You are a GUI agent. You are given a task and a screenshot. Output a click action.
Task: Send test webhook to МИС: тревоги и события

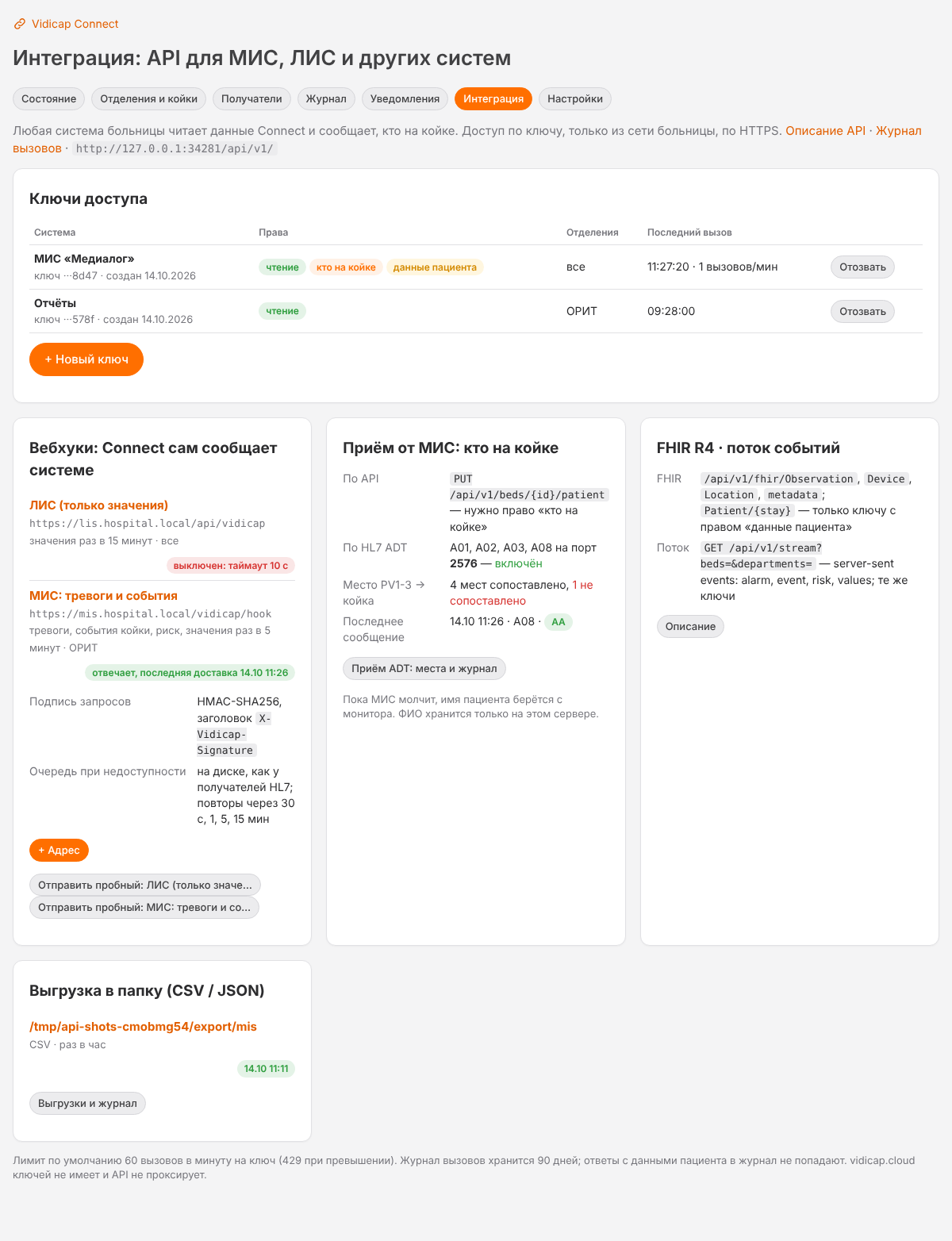point(144,907)
